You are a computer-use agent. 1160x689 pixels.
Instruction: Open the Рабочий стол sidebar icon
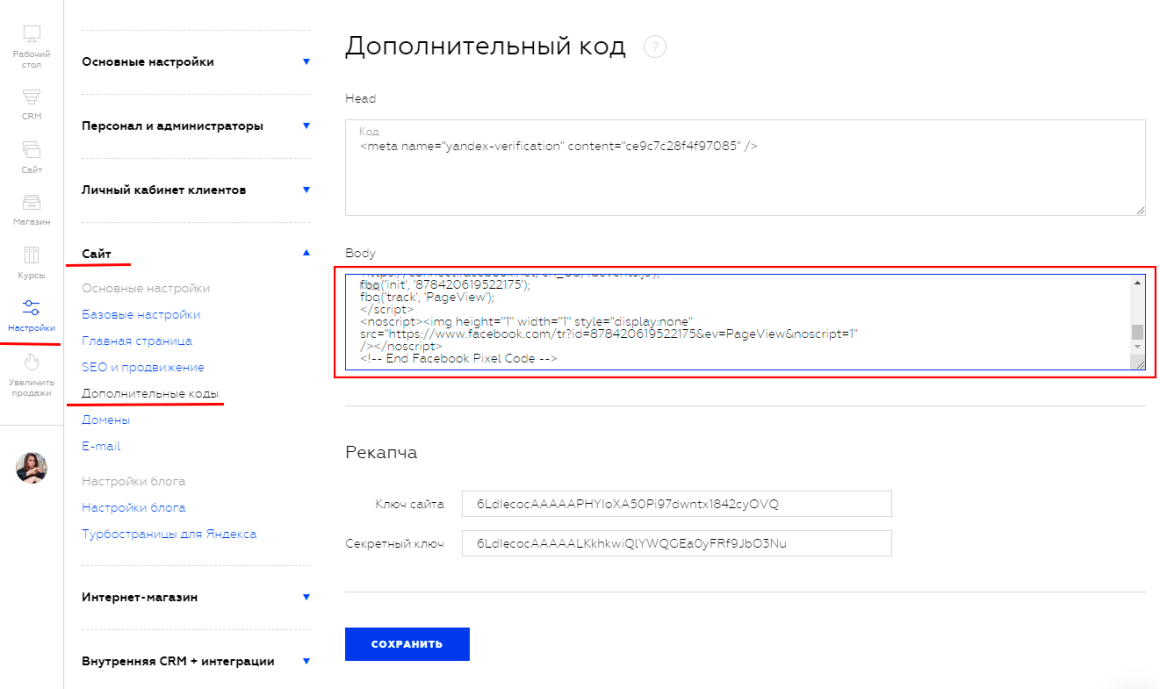pyautogui.click(x=32, y=34)
